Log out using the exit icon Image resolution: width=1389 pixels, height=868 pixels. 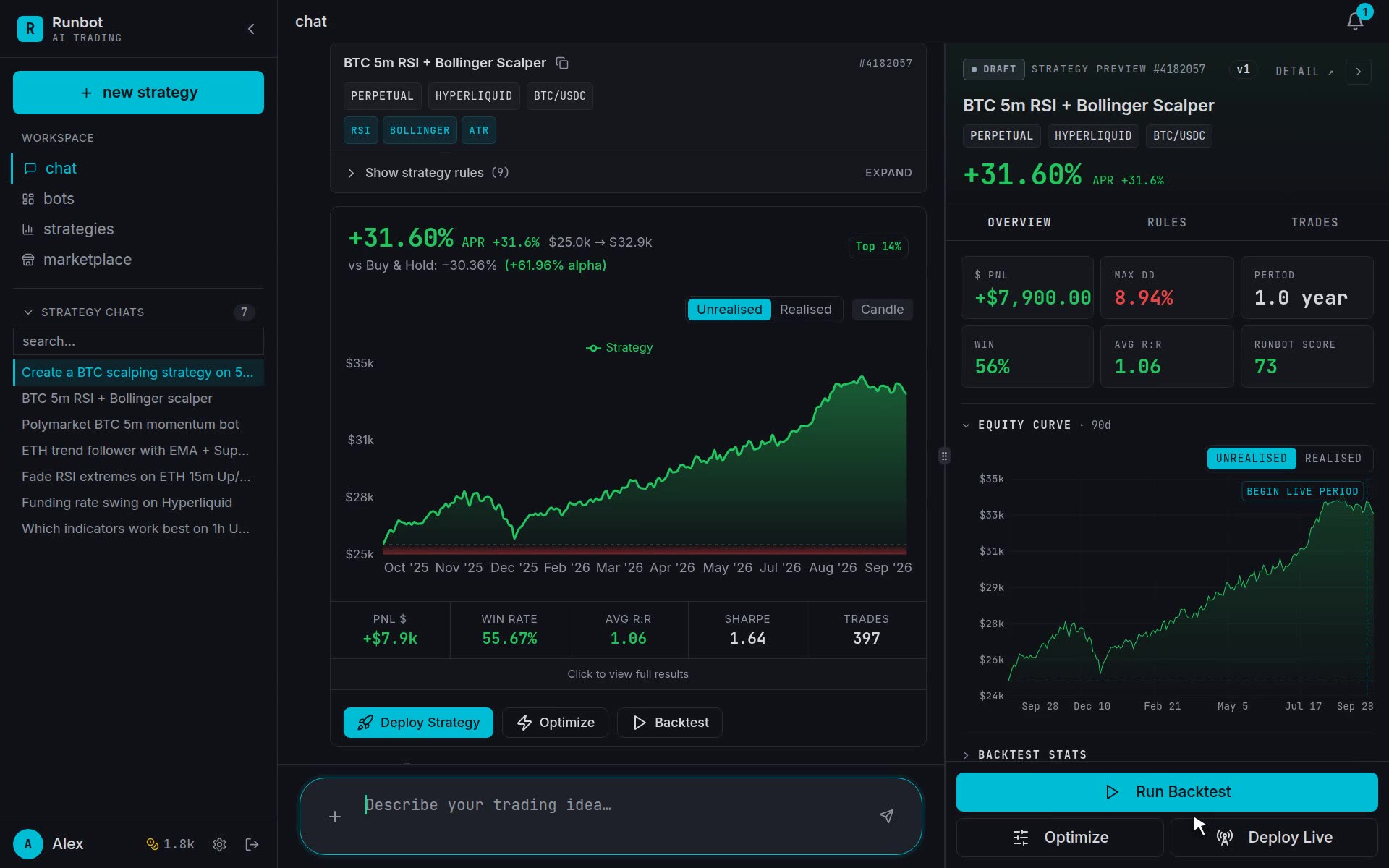(252, 844)
